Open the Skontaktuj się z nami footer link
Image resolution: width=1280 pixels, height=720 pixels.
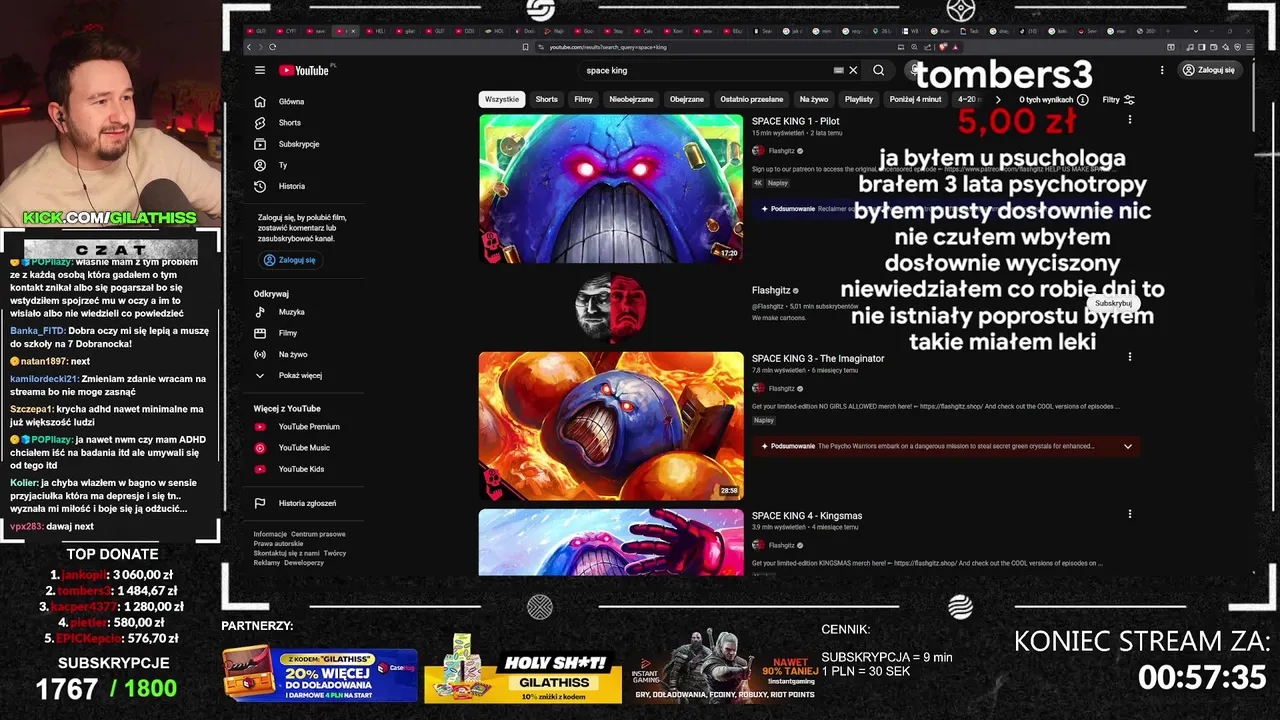[x=286, y=553]
